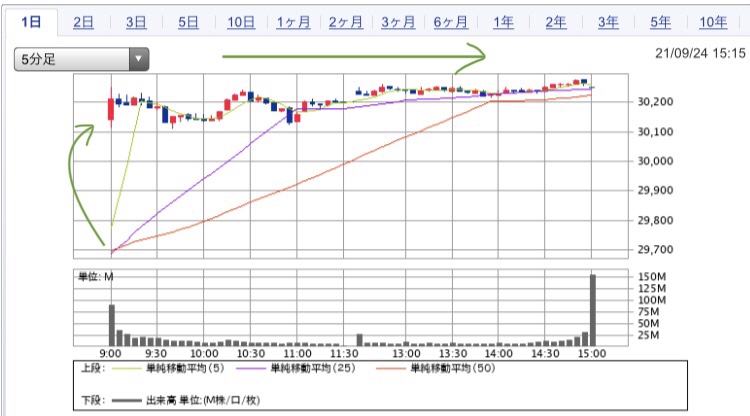Open the 3年 chart range

coord(608,22)
